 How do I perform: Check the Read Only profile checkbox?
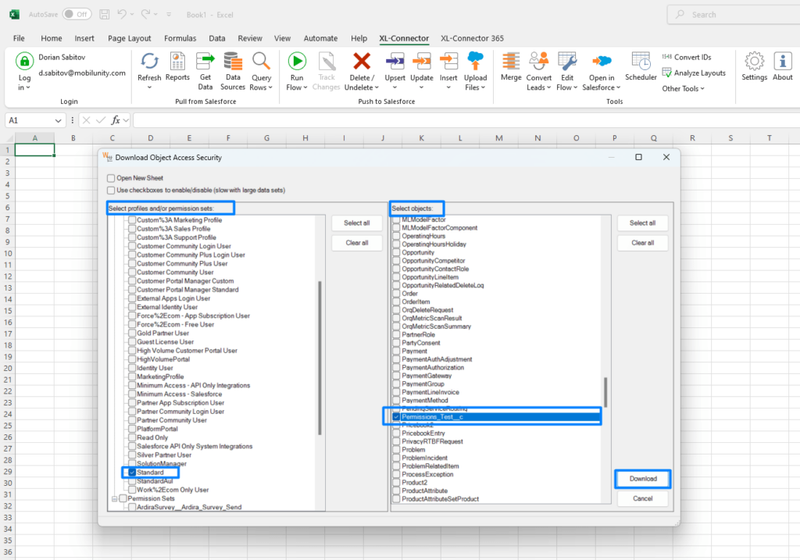[132, 438]
